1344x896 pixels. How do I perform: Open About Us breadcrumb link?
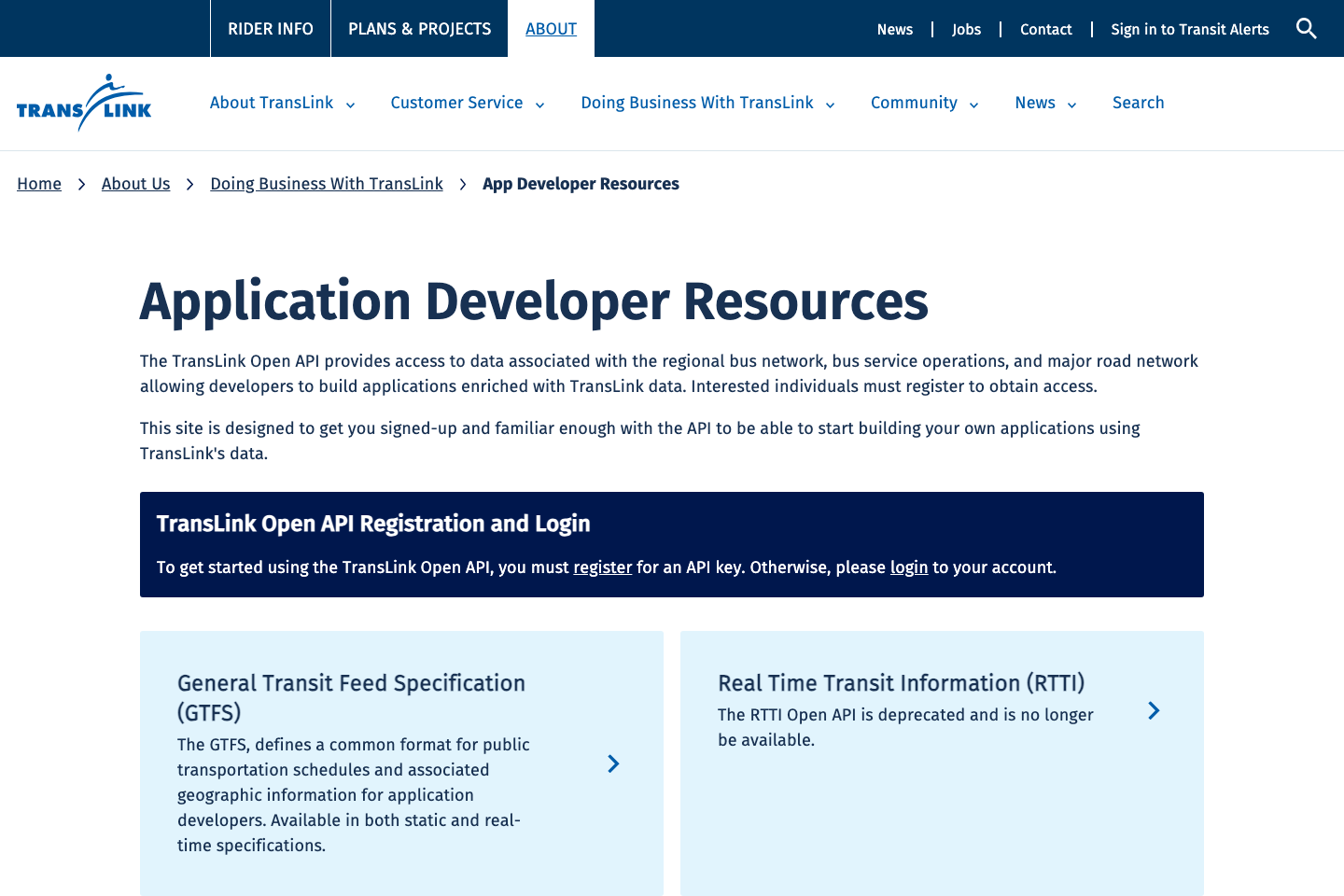135,184
